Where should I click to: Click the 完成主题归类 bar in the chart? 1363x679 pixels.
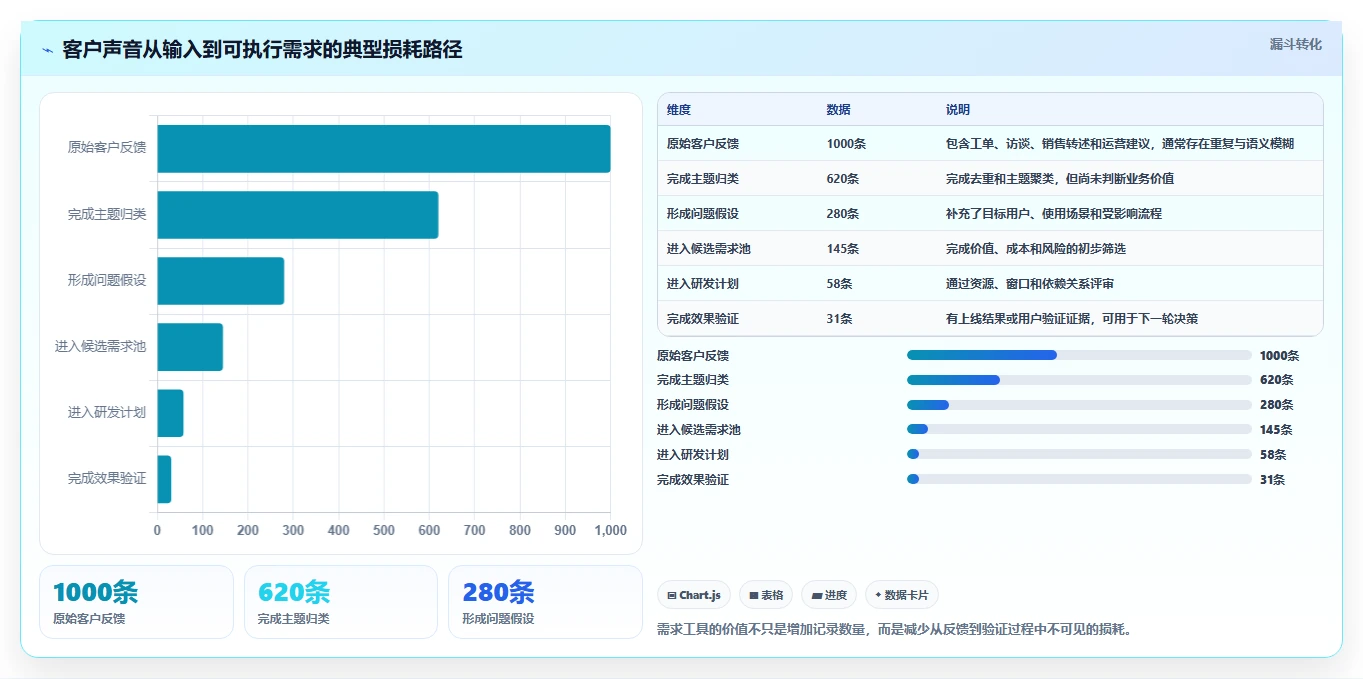pyautogui.click(x=298, y=215)
